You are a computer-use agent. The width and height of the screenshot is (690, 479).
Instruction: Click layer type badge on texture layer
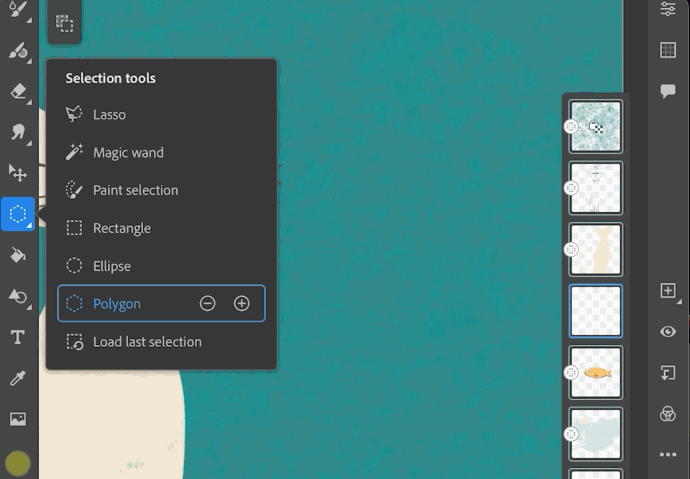(571, 127)
